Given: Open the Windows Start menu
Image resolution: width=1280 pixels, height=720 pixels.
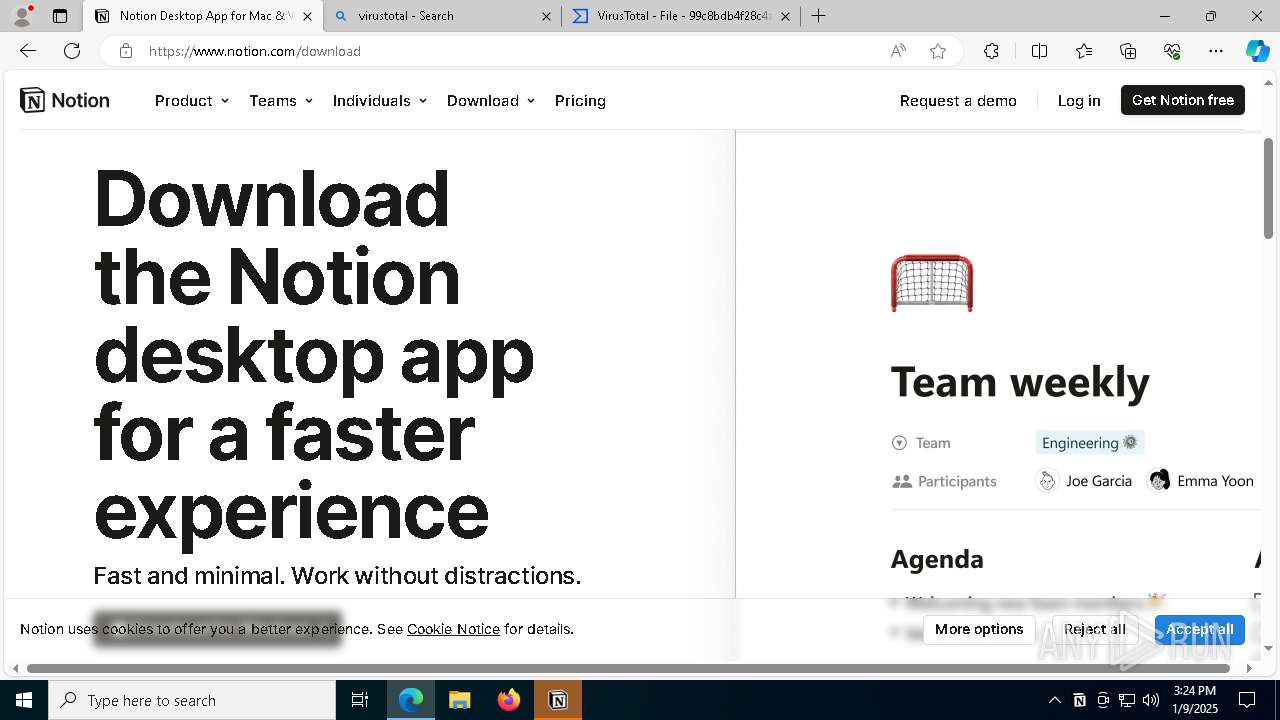Looking at the screenshot, I should pyautogui.click(x=24, y=700).
